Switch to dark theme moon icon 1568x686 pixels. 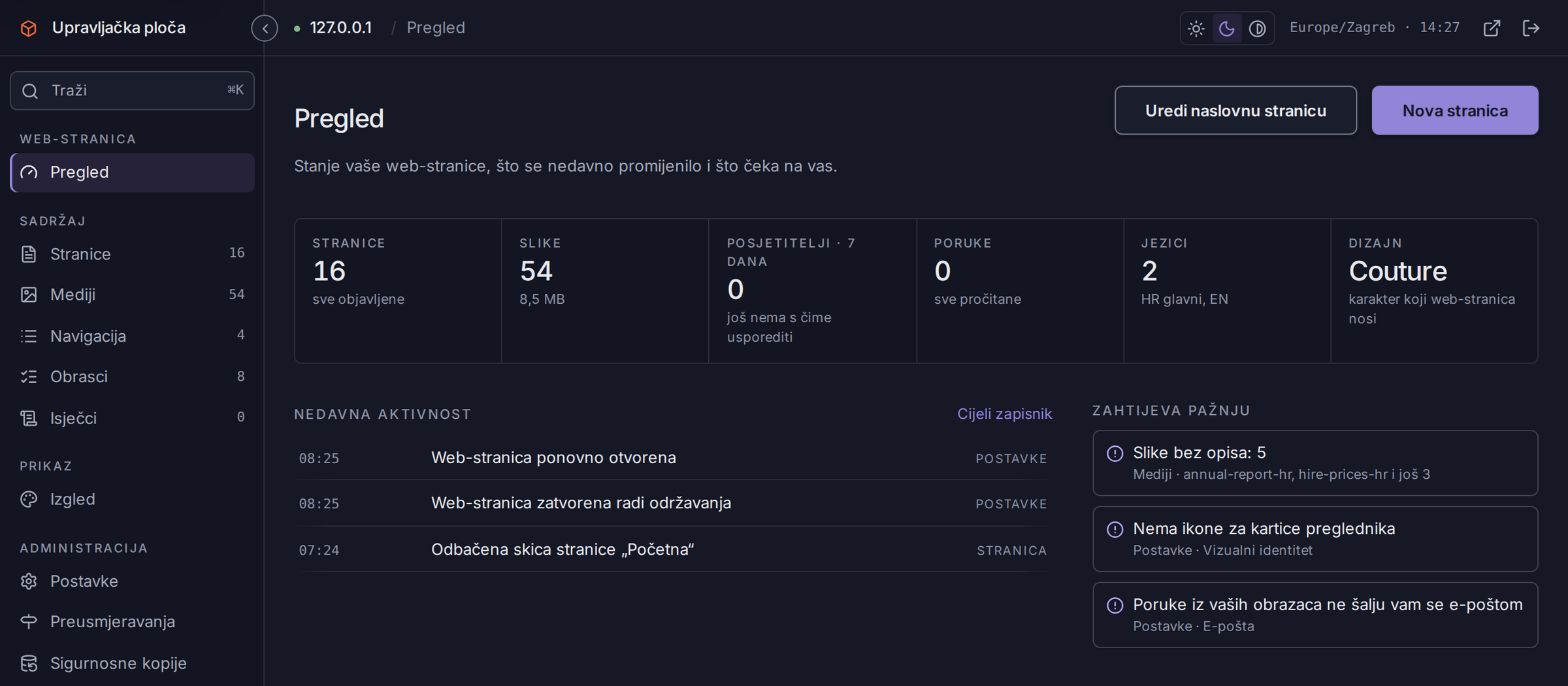(1227, 29)
